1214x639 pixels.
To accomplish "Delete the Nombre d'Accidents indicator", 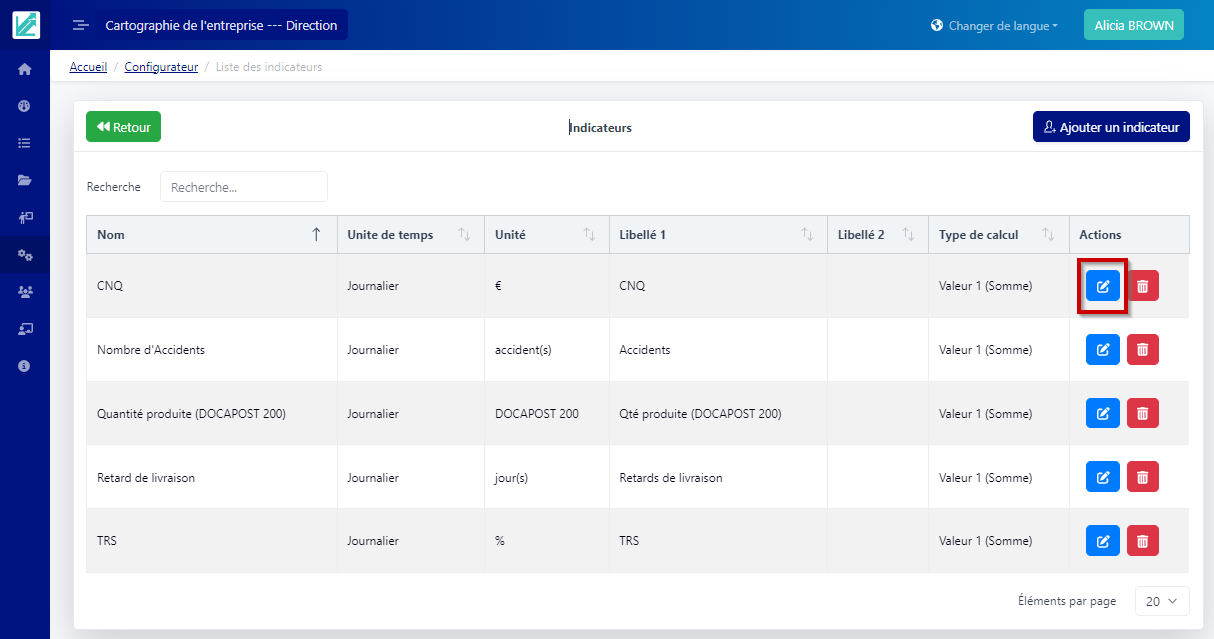I will 1142,350.
